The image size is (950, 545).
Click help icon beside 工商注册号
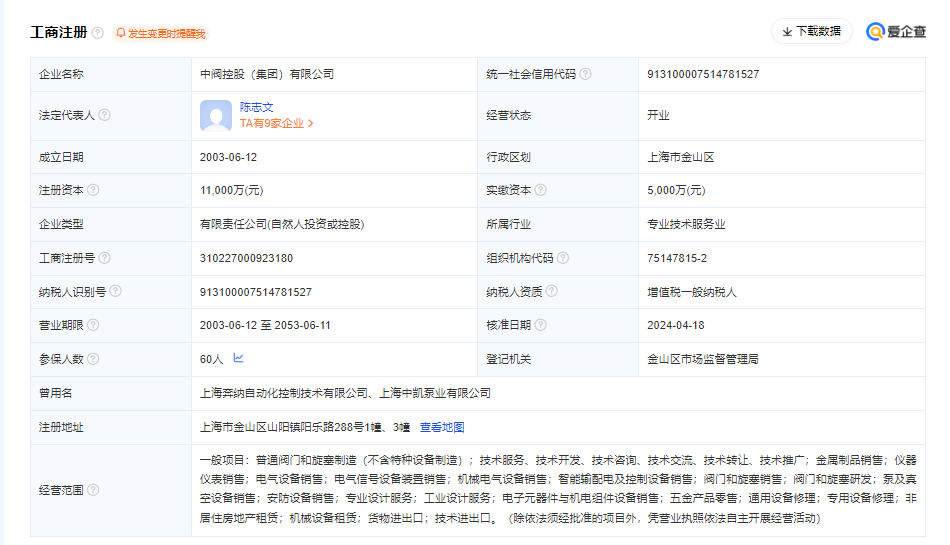pyautogui.click(x=104, y=258)
